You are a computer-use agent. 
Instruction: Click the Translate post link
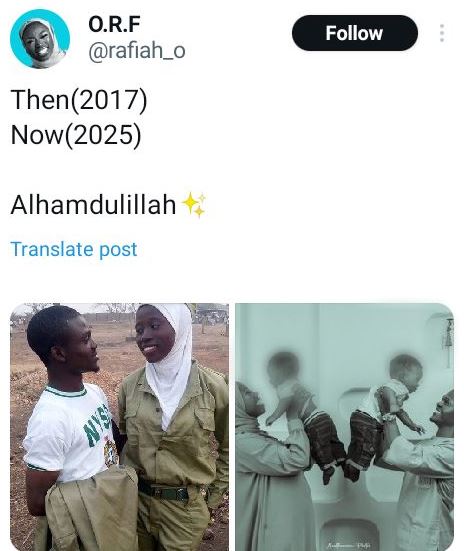click(x=74, y=249)
